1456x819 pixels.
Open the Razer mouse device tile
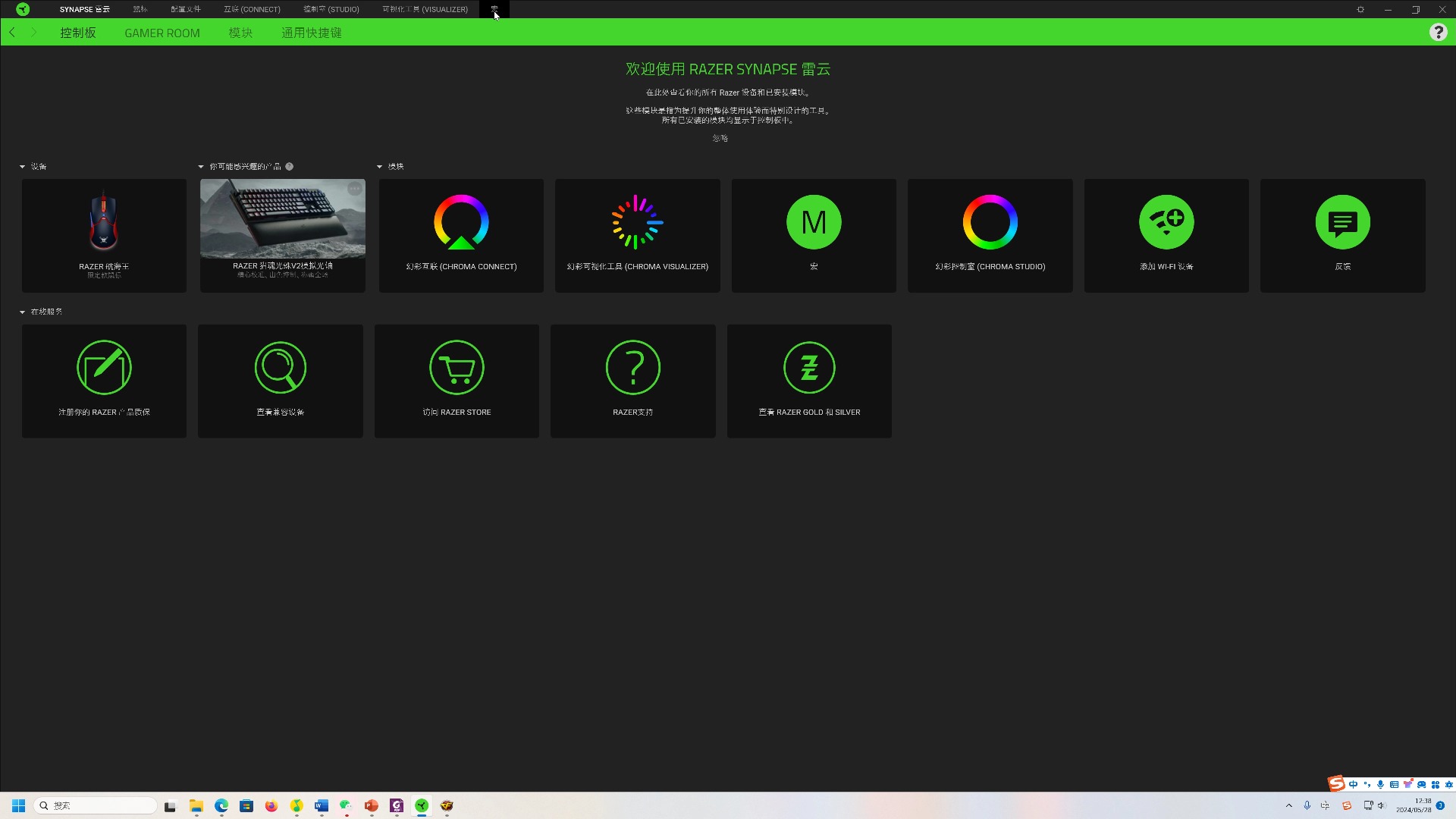pos(104,235)
